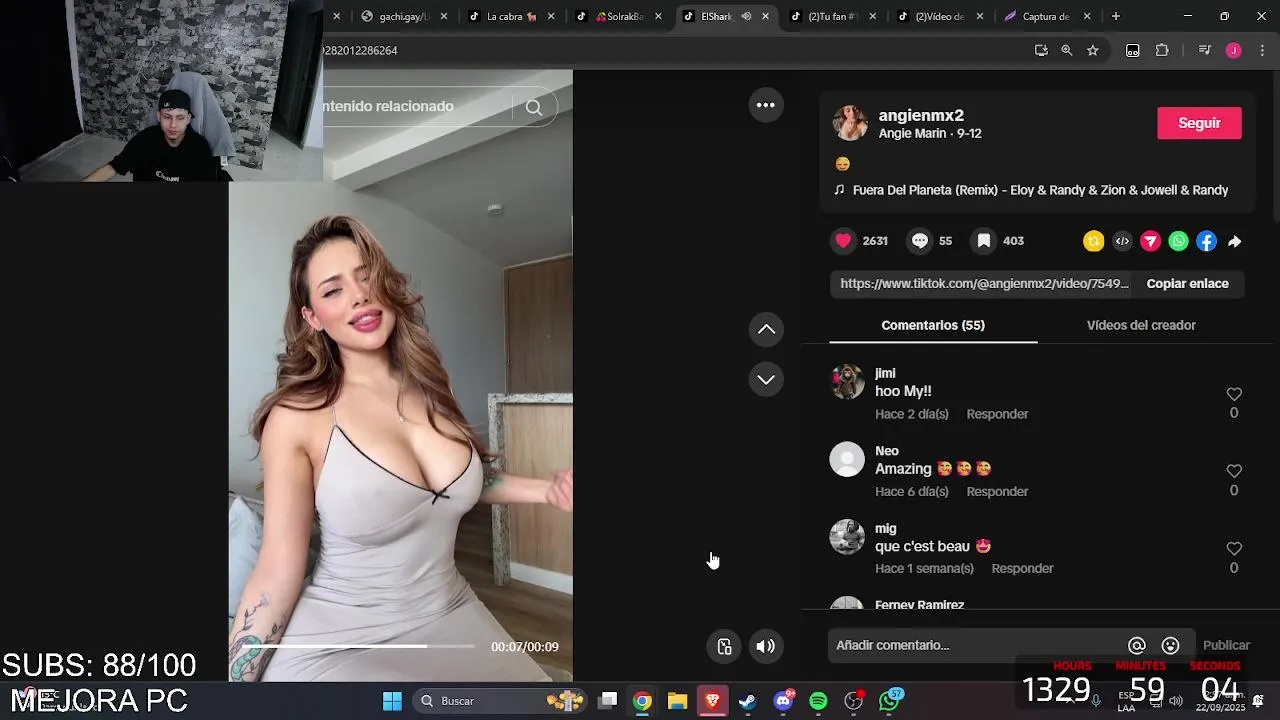Click the yellow repost icon
The image size is (1280, 720).
pyautogui.click(x=1093, y=241)
